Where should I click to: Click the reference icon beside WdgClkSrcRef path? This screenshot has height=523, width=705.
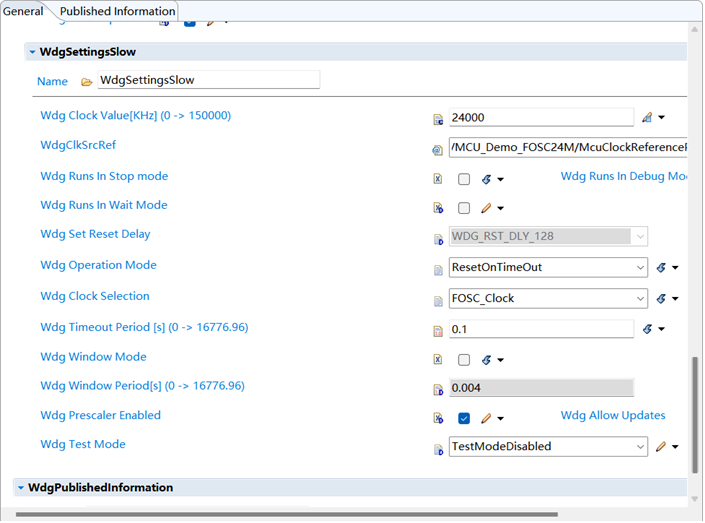click(x=437, y=149)
